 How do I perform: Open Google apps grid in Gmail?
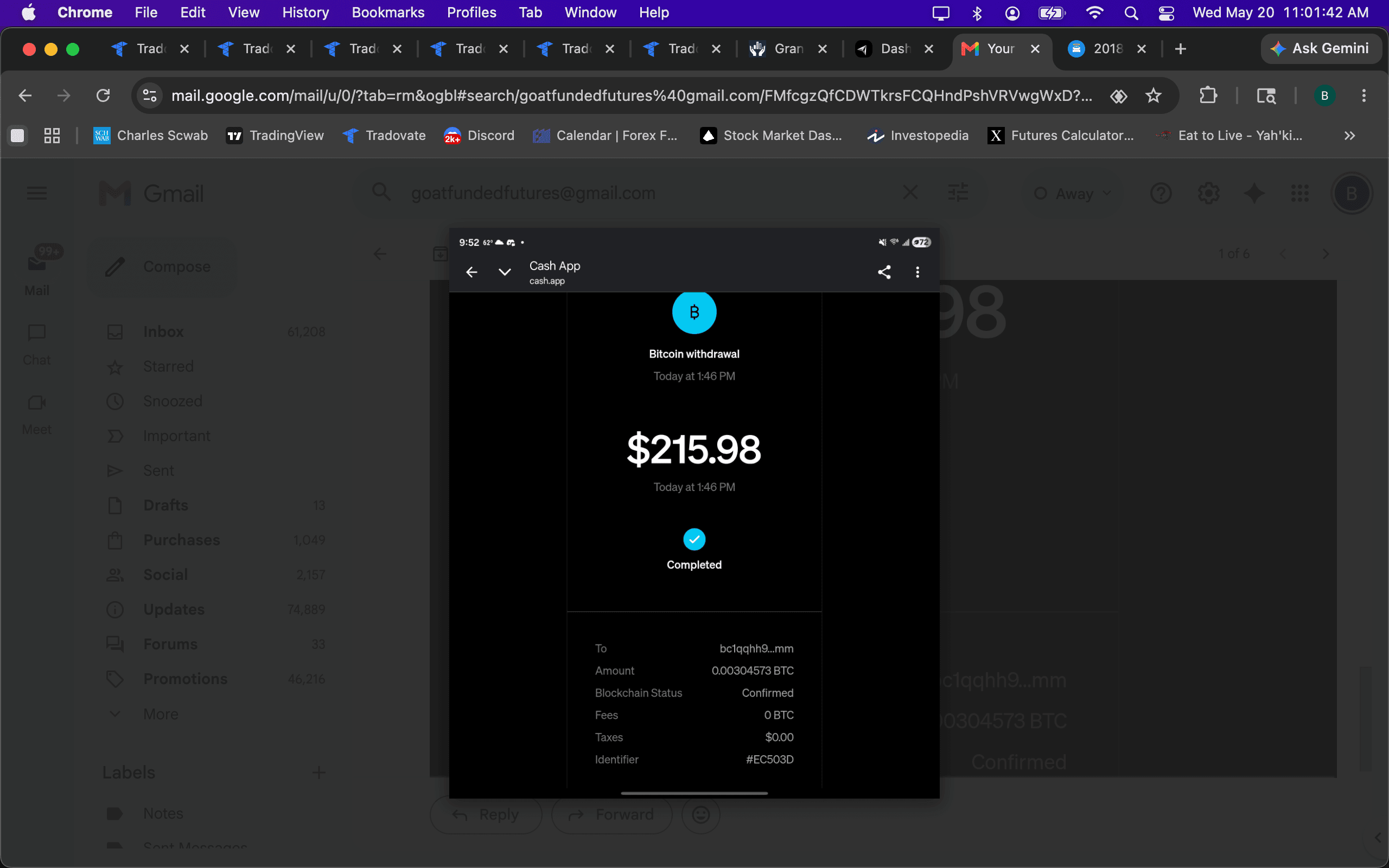pos(1299,194)
